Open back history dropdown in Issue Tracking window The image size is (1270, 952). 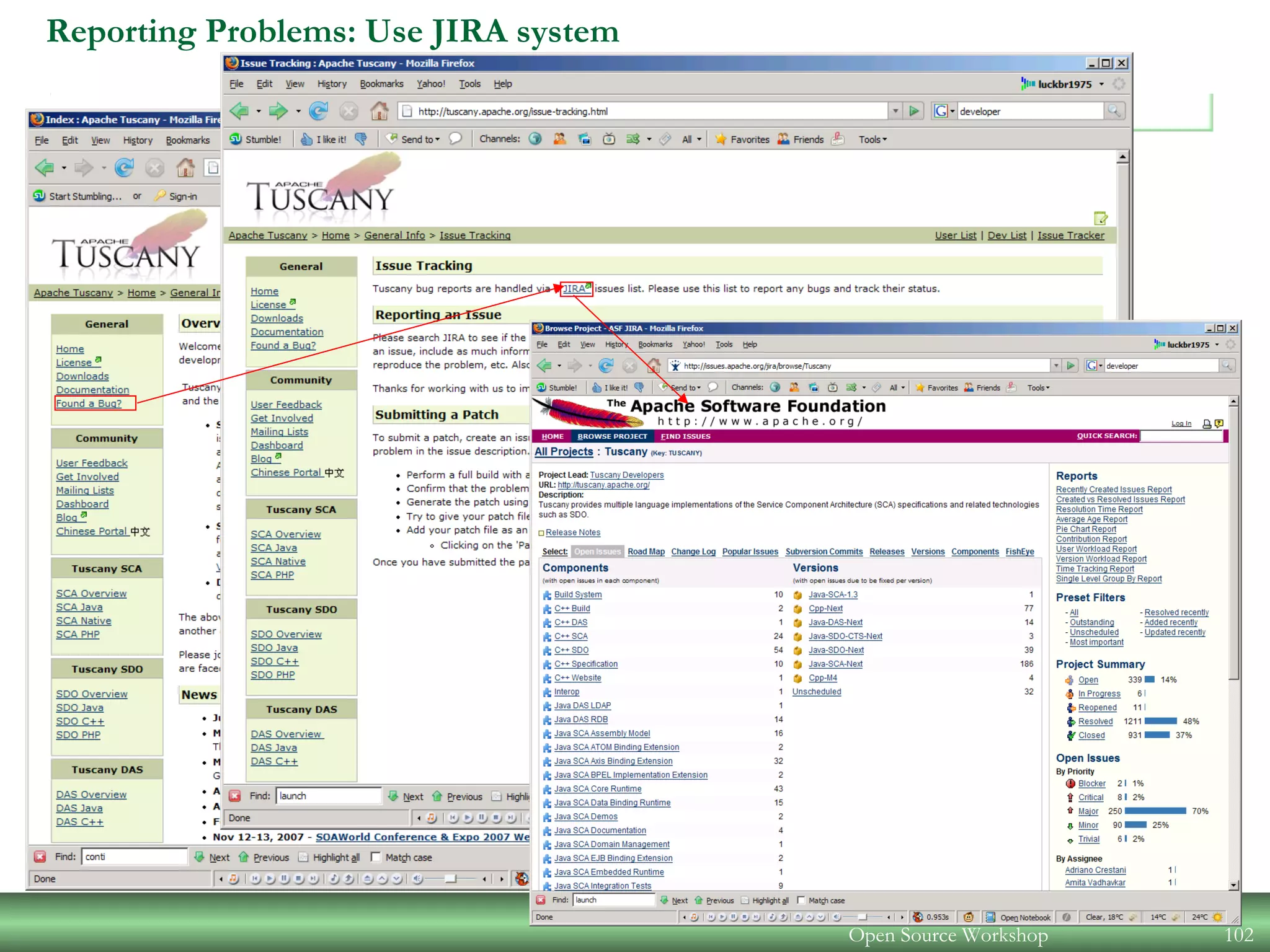click(x=259, y=111)
